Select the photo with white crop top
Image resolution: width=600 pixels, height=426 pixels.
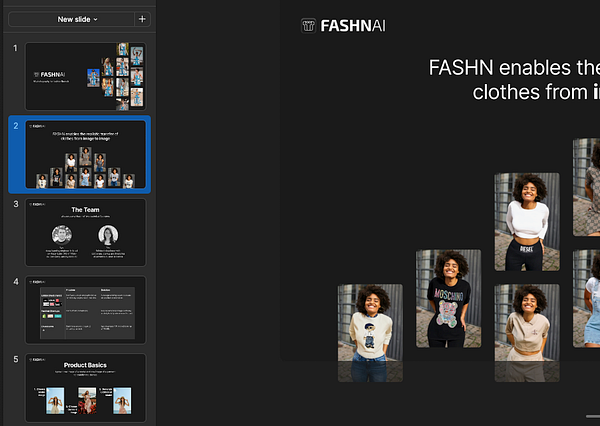click(x=527, y=222)
